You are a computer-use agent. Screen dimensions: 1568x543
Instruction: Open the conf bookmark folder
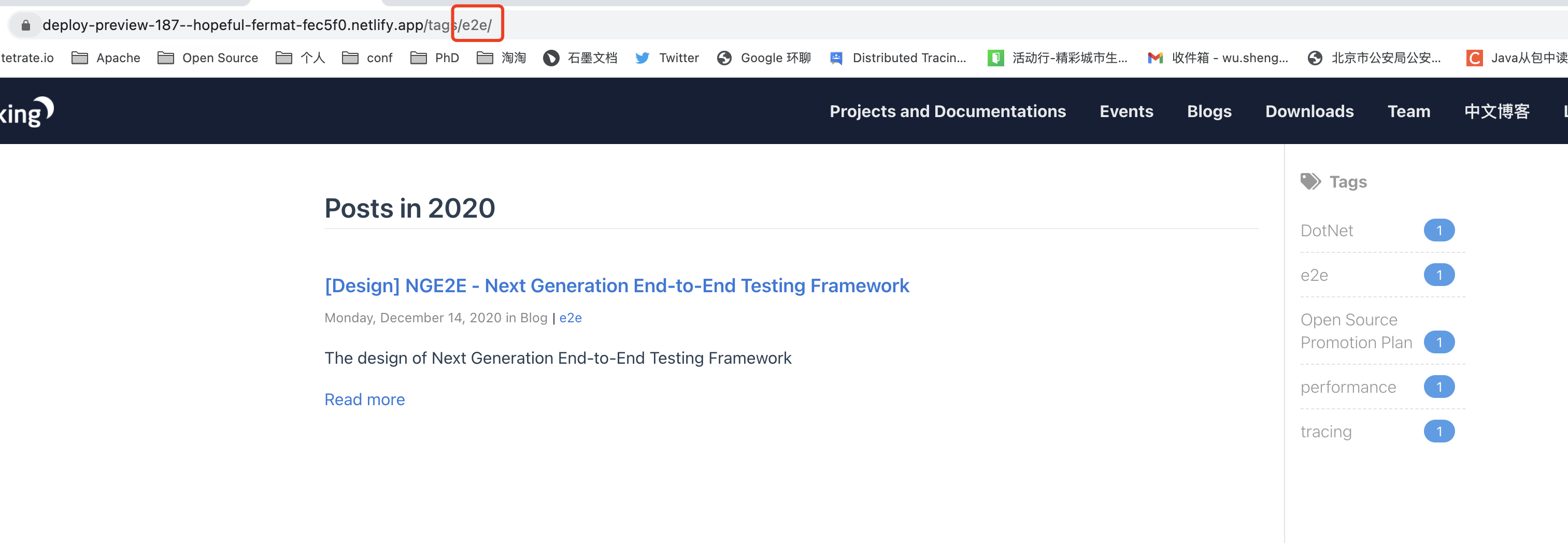coord(367,58)
